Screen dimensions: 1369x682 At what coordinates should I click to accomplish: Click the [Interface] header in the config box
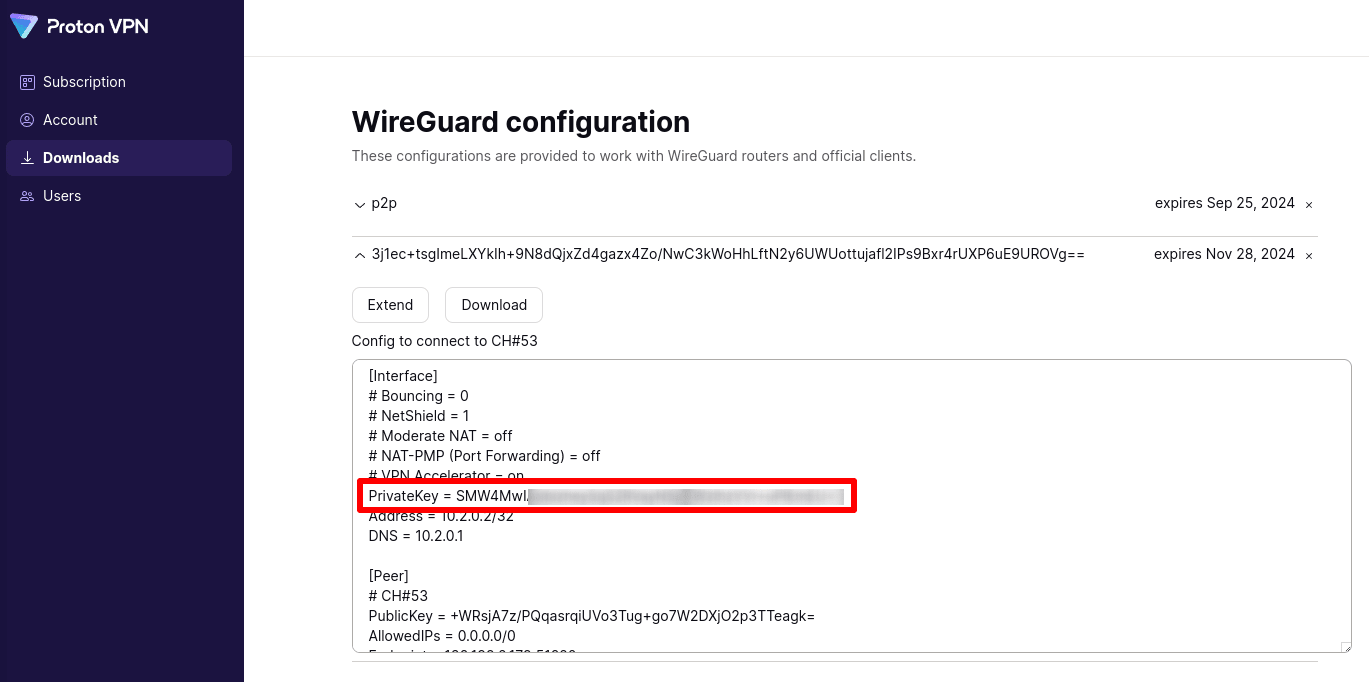[x=403, y=376]
